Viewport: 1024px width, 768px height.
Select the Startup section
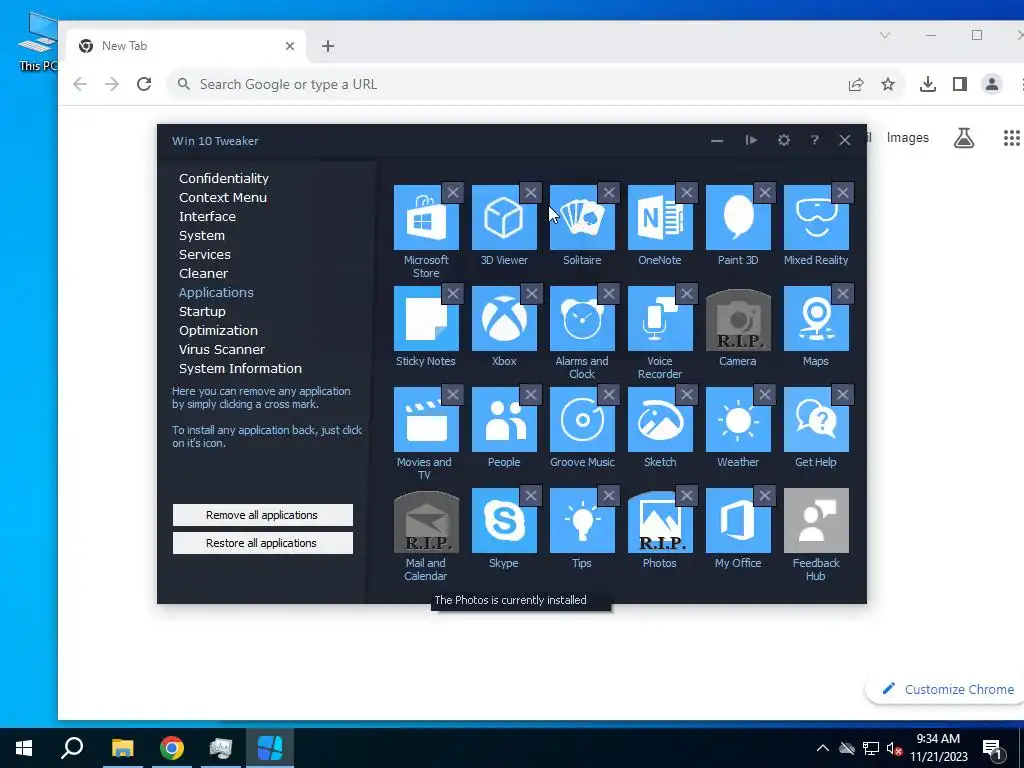tap(202, 312)
